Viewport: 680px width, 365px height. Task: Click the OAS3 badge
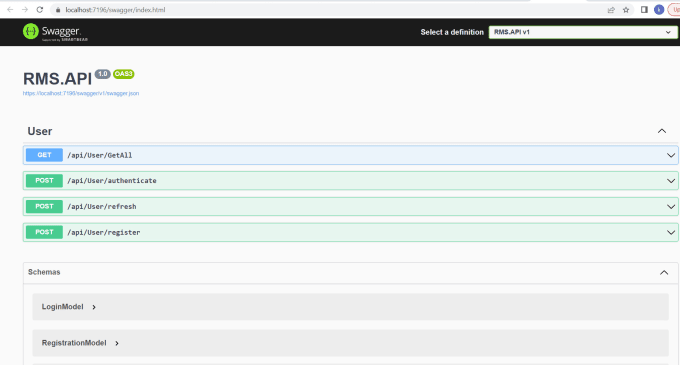tap(124, 74)
